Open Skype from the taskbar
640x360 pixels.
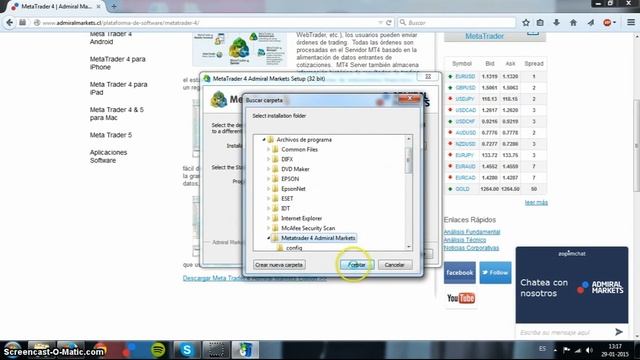pyautogui.click(x=187, y=350)
